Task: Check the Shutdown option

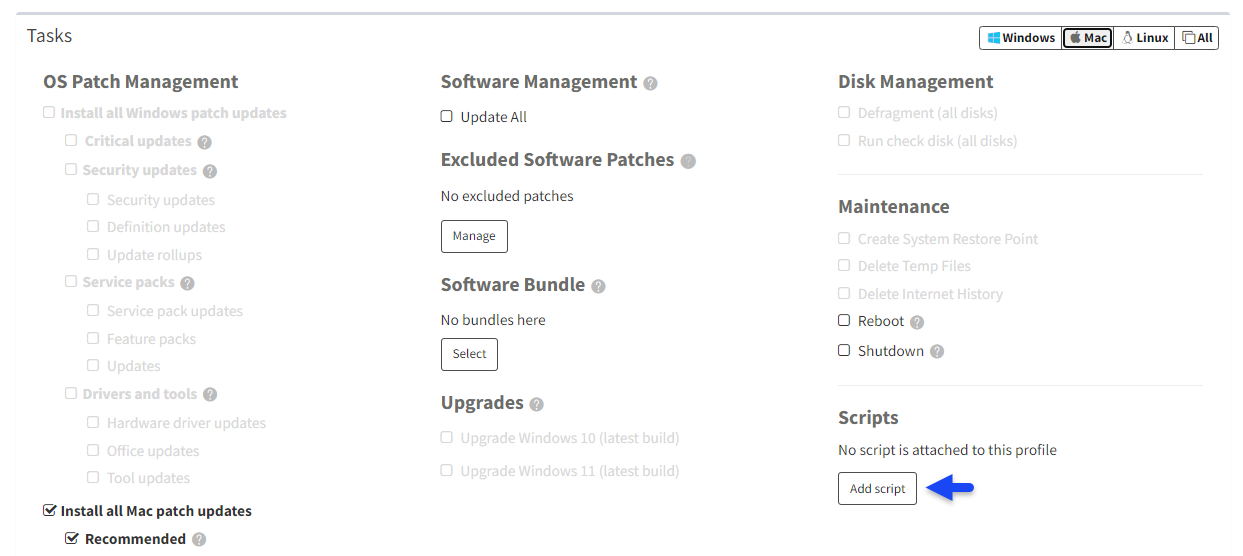Action: (844, 350)
